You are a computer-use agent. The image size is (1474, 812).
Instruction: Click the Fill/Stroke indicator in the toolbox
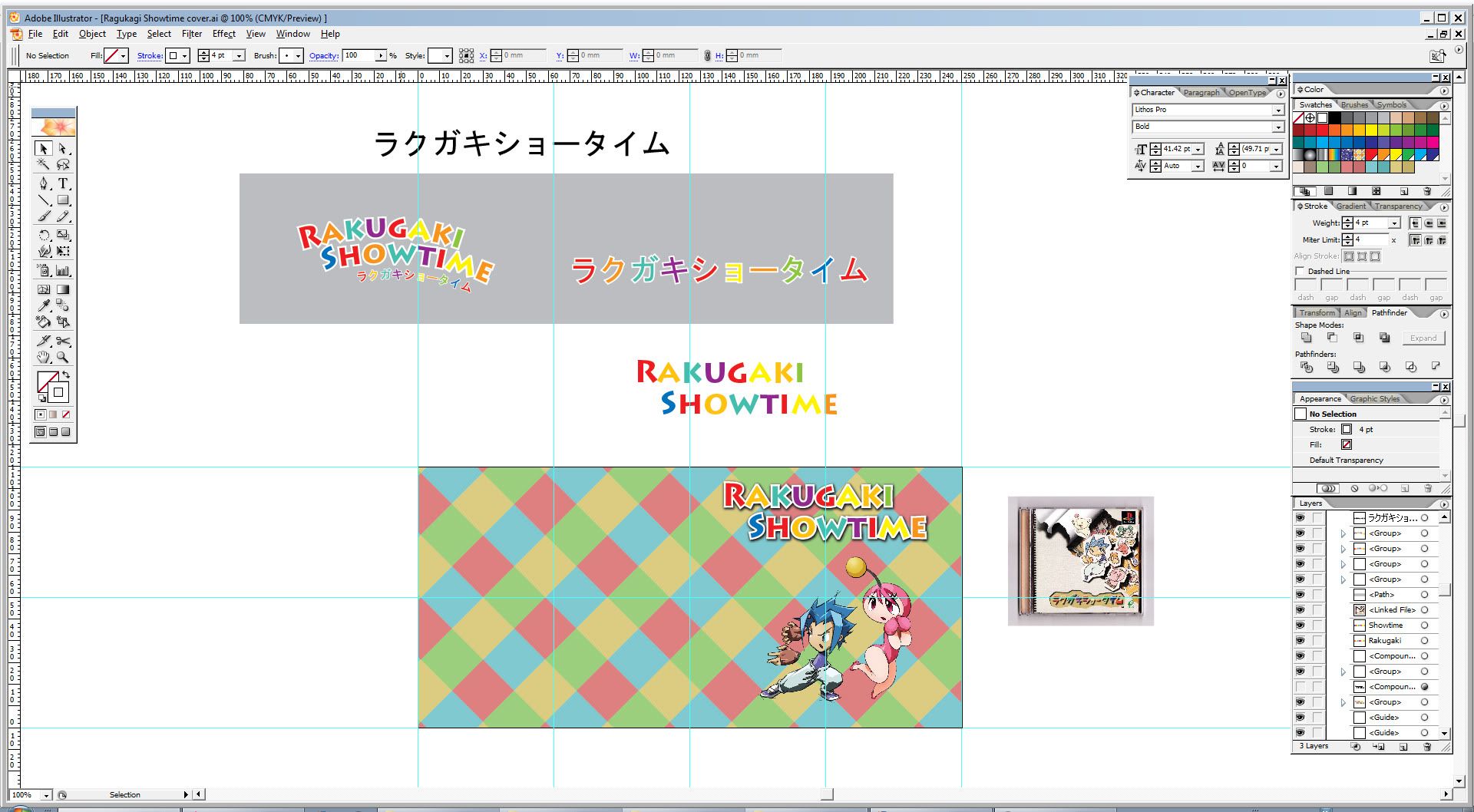coord(53,387)
